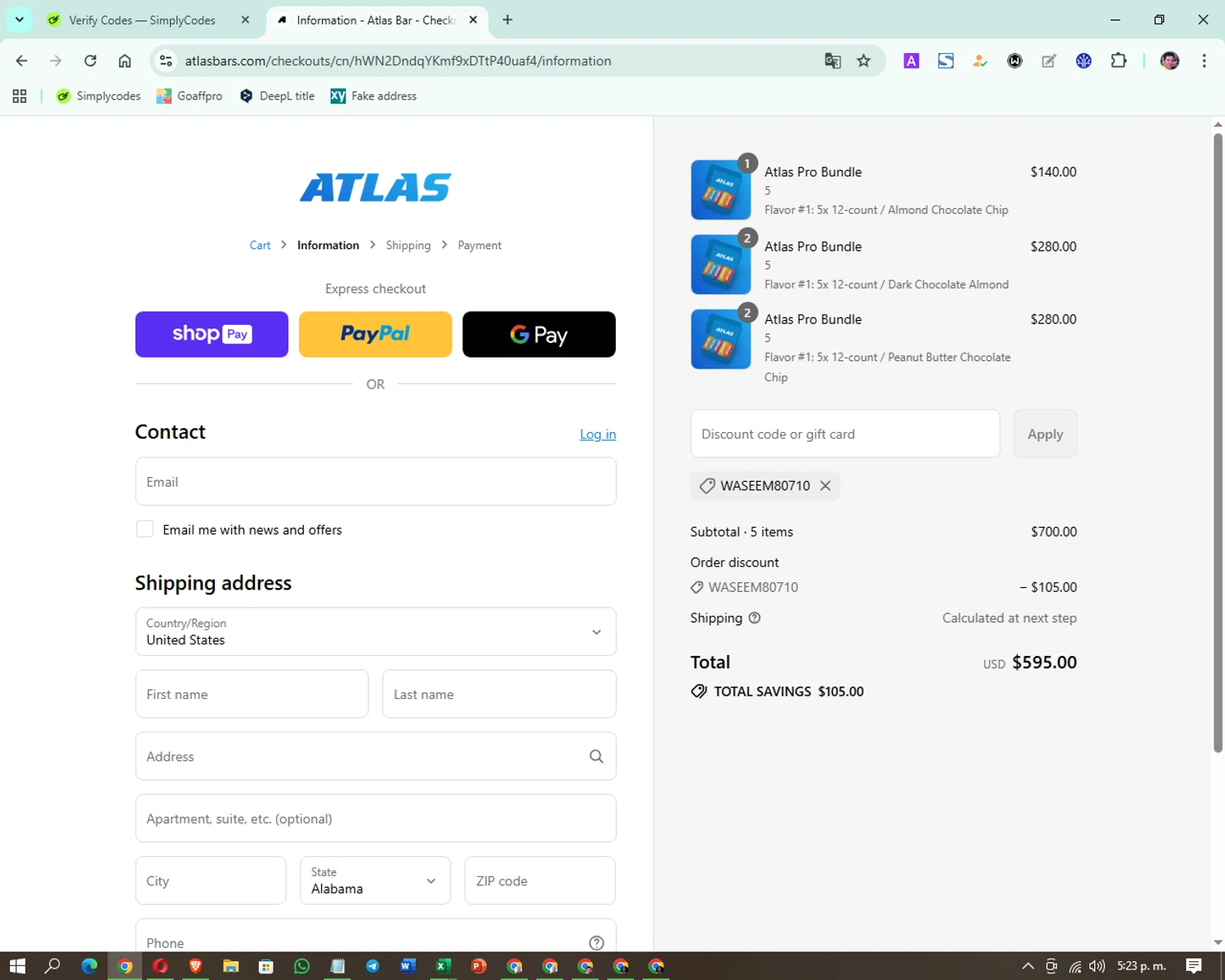
Task: Click the orange person with checkmark extension
Action: click(x=980, y=60)
